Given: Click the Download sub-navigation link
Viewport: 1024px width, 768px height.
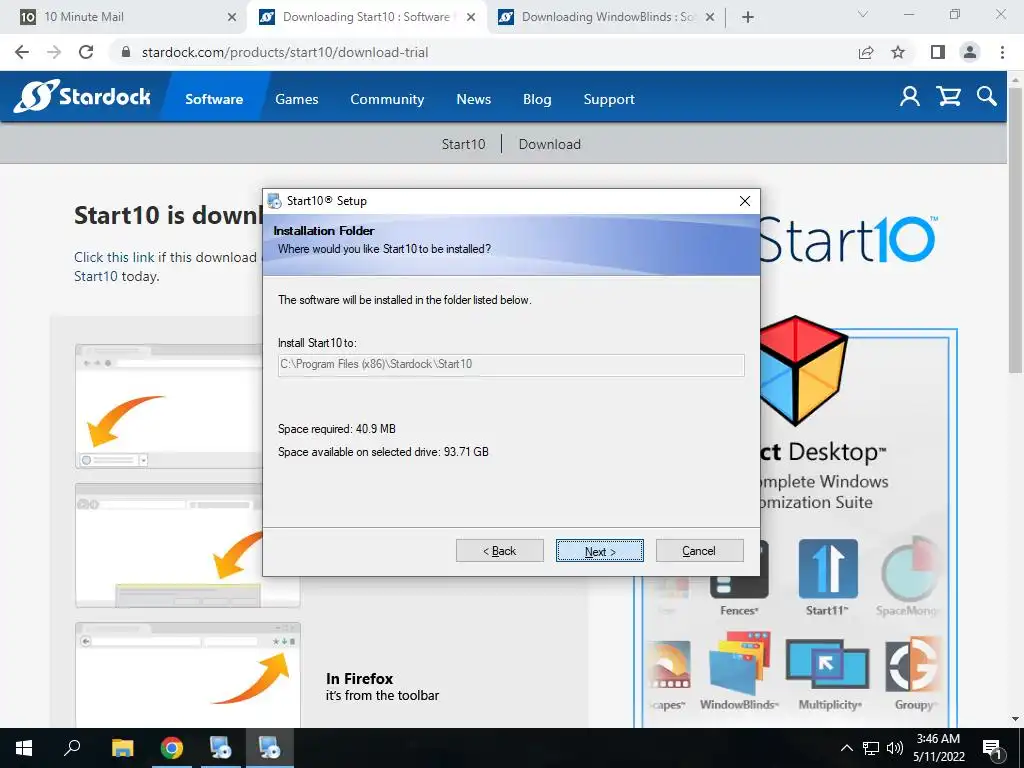Looking at the screenshot, I should [x=549, y=144].
